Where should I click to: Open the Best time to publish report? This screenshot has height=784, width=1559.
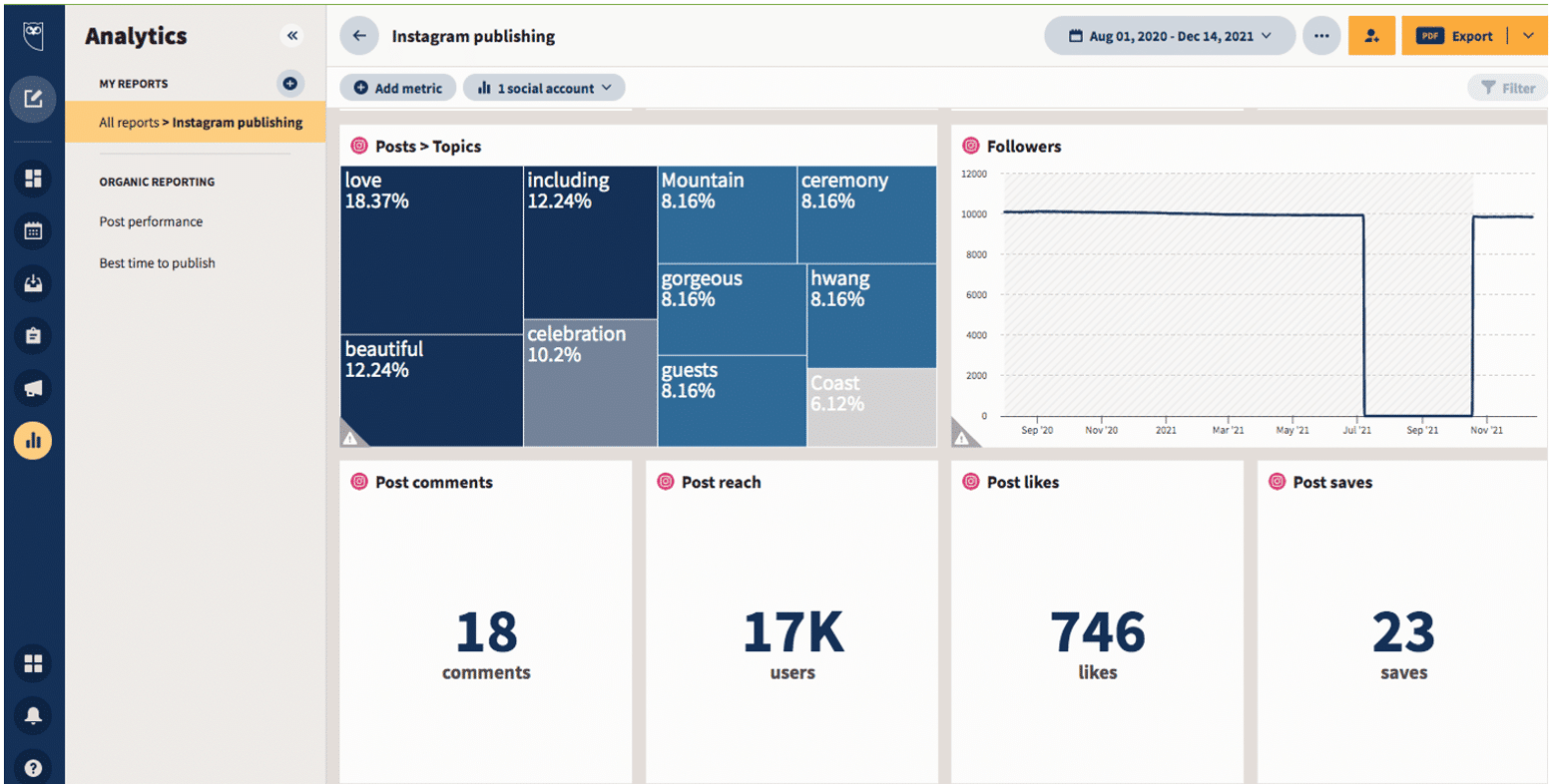point(157,262)
